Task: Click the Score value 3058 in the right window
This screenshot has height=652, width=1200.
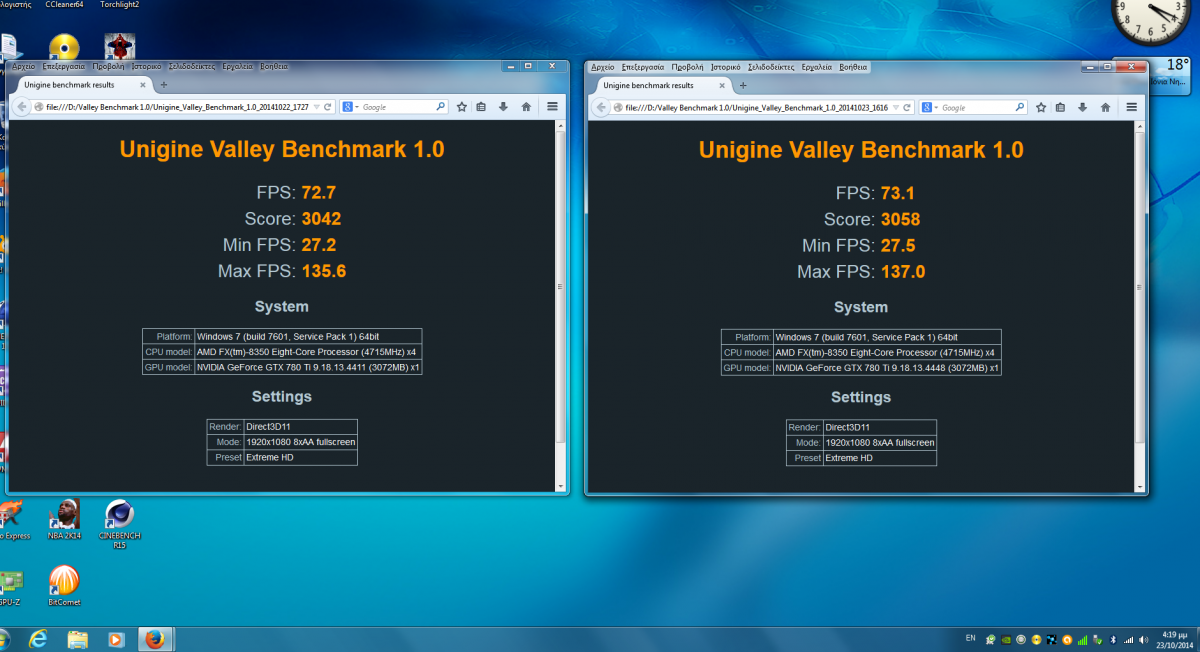Action: pos(898,219)
